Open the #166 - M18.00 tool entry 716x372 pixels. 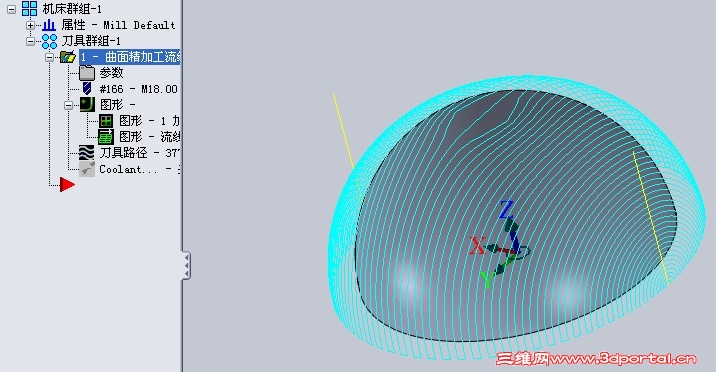tap(138, 89)
